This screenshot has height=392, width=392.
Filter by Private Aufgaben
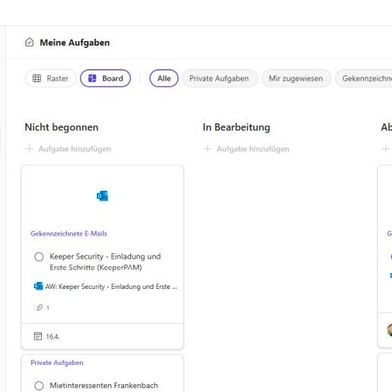pos(219,78)
